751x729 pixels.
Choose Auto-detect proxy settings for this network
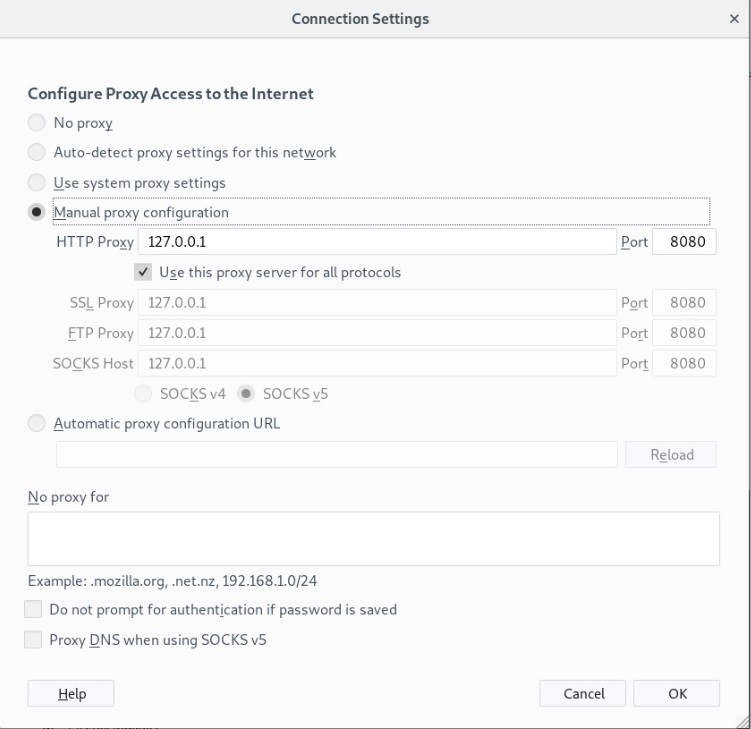[37, 153]
